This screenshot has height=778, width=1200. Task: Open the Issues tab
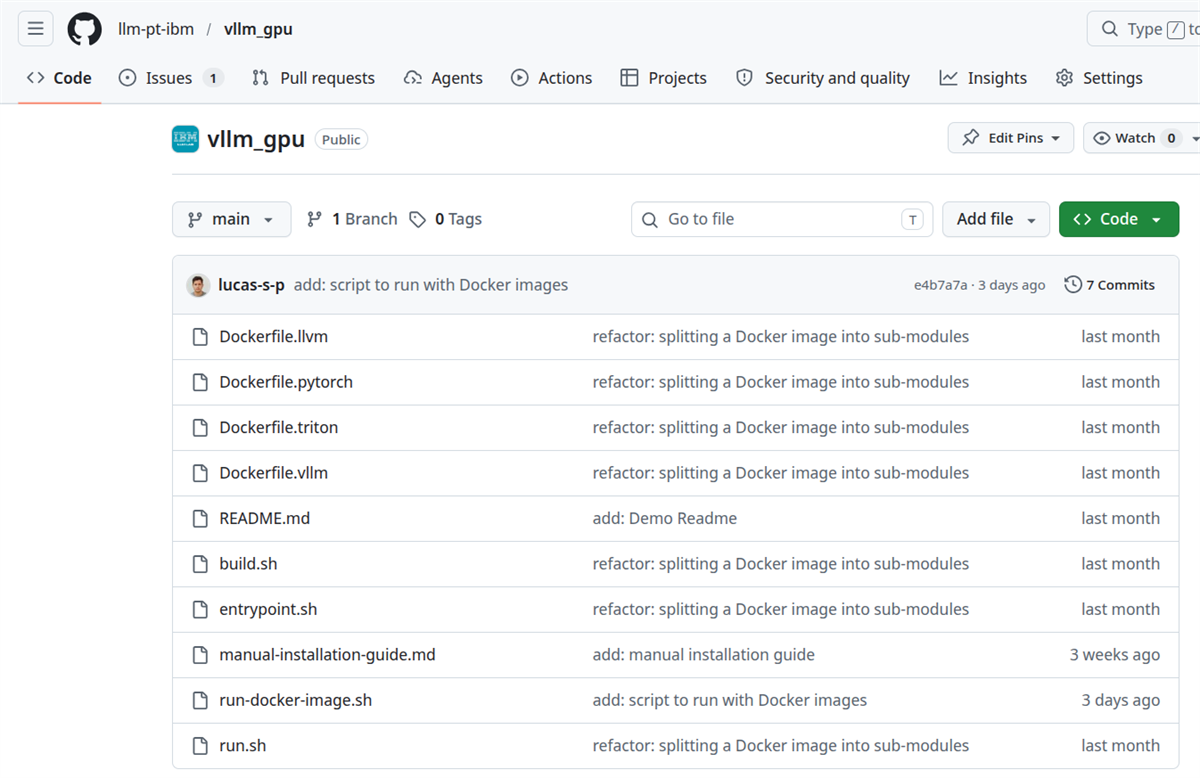coord(171,78)
